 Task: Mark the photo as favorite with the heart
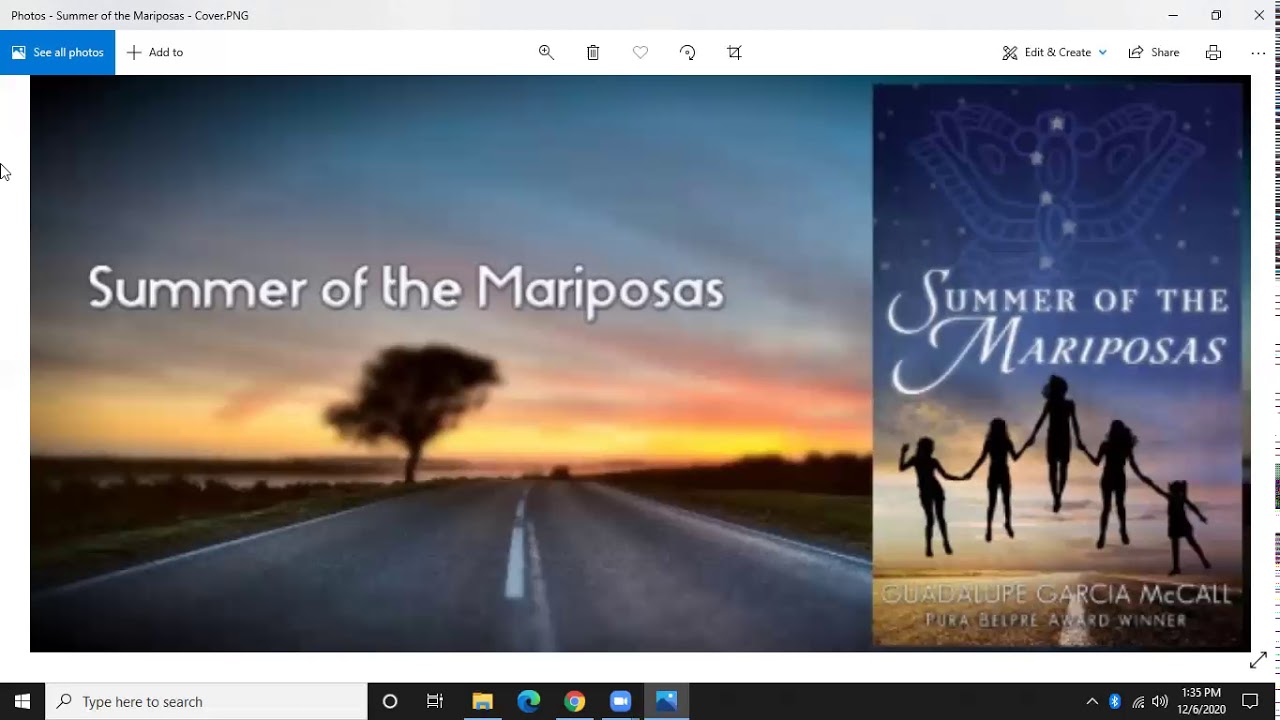[640, 52]
